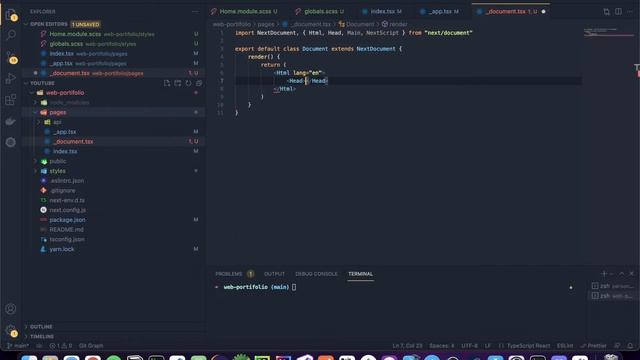Click the errors and warnings count in the status bar
Screen dimensions: 640x360
[60, 346]
